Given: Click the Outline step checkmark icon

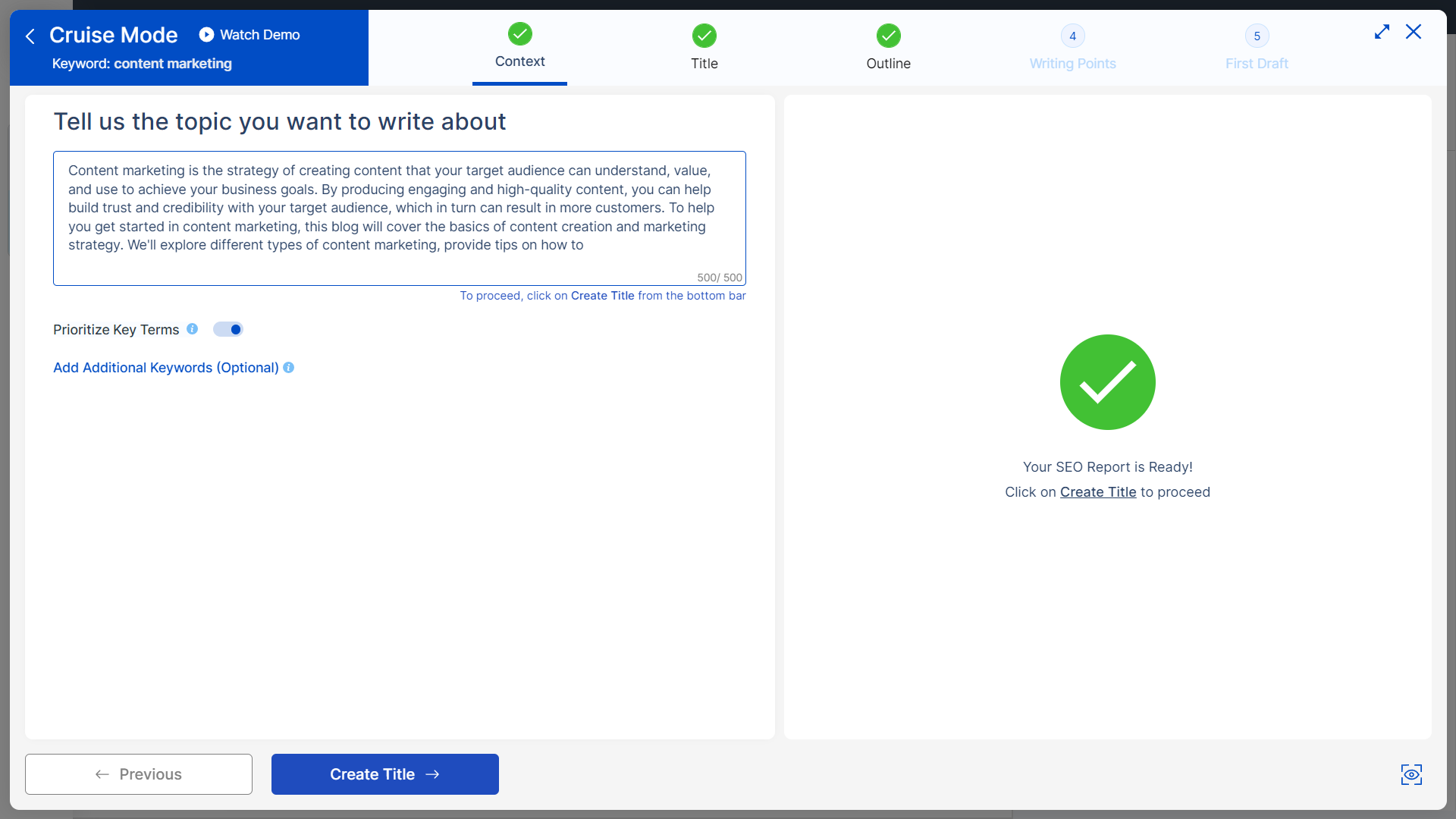Looking at the screenshot, I should pyautogui.click(x=888, y=36).
